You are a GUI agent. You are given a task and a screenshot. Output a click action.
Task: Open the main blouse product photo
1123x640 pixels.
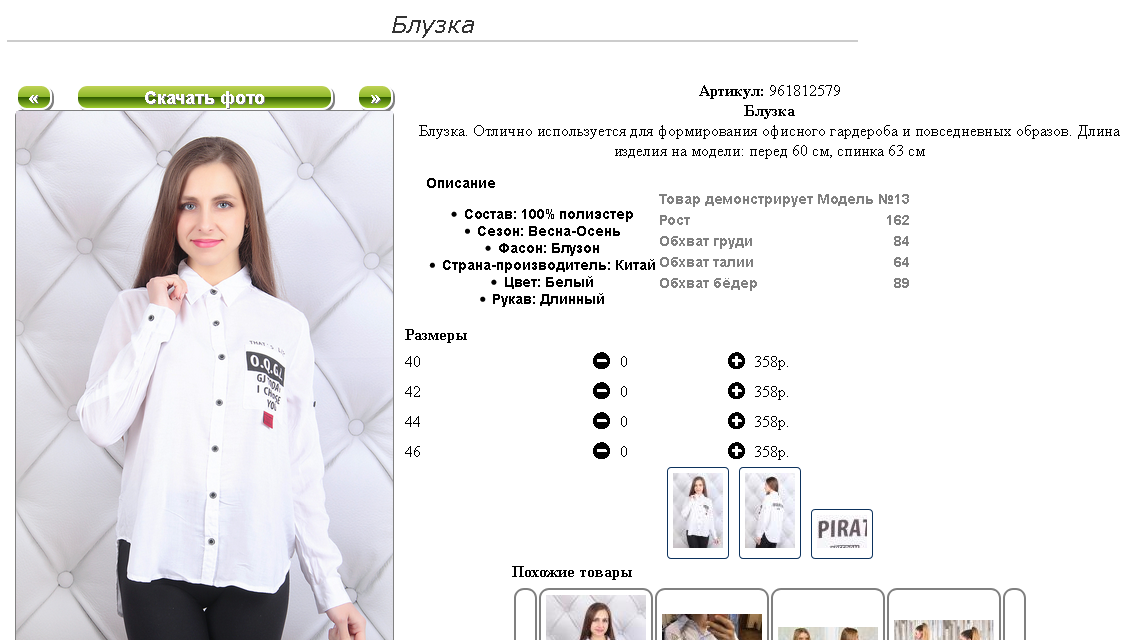click(205, 376)
